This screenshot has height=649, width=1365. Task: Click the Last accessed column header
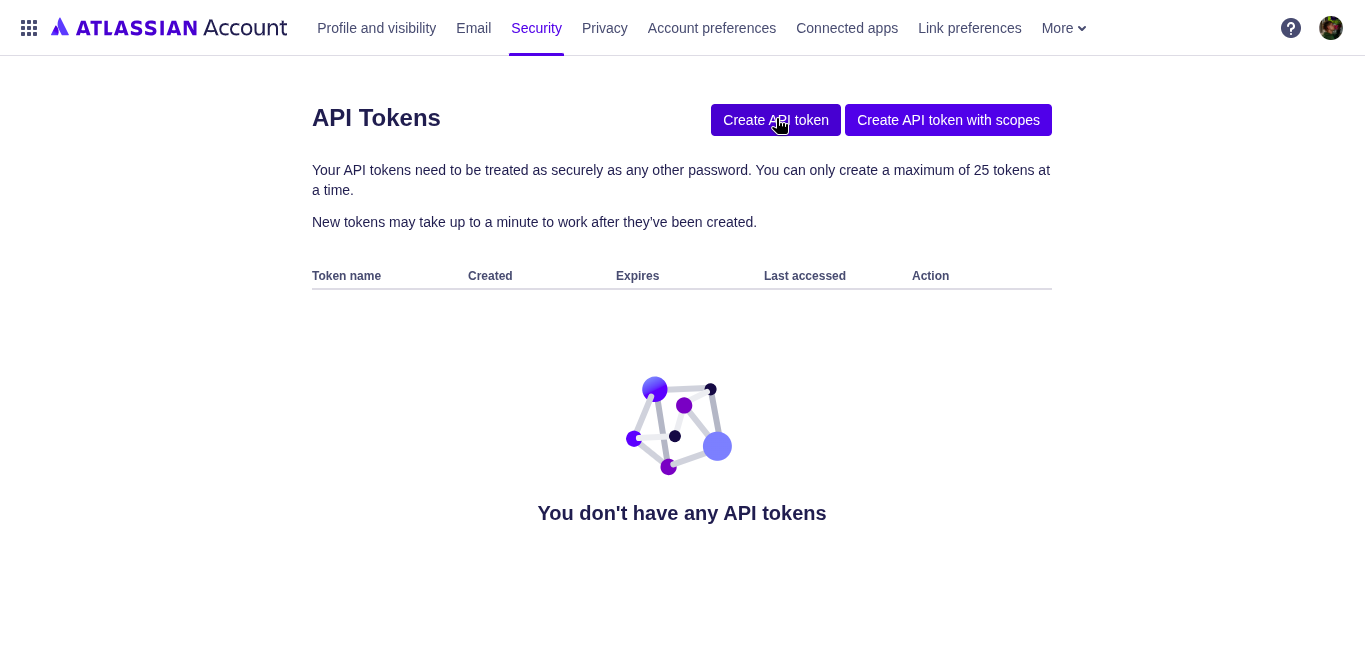(805, 276)
